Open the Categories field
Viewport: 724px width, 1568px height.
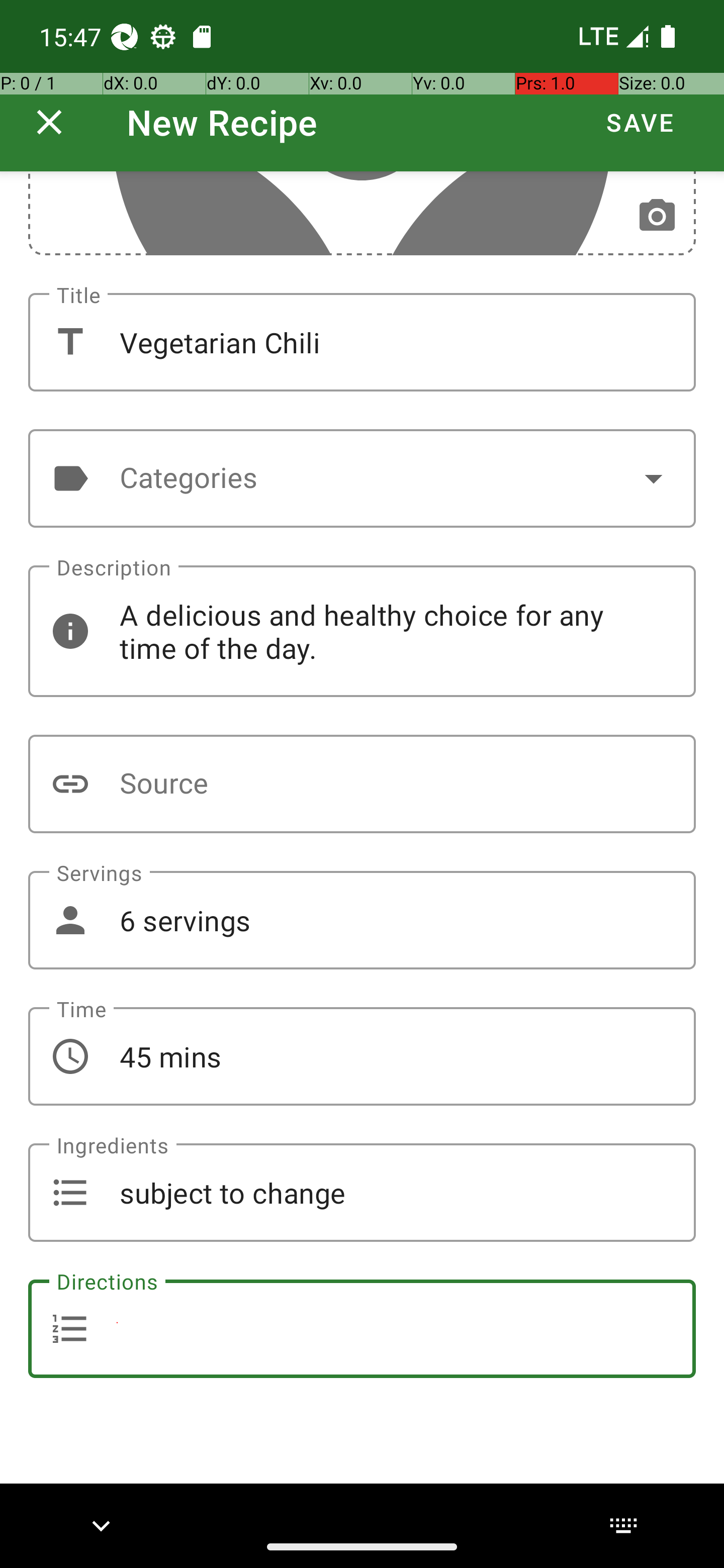pyautogui.click(x=361, y=478)
